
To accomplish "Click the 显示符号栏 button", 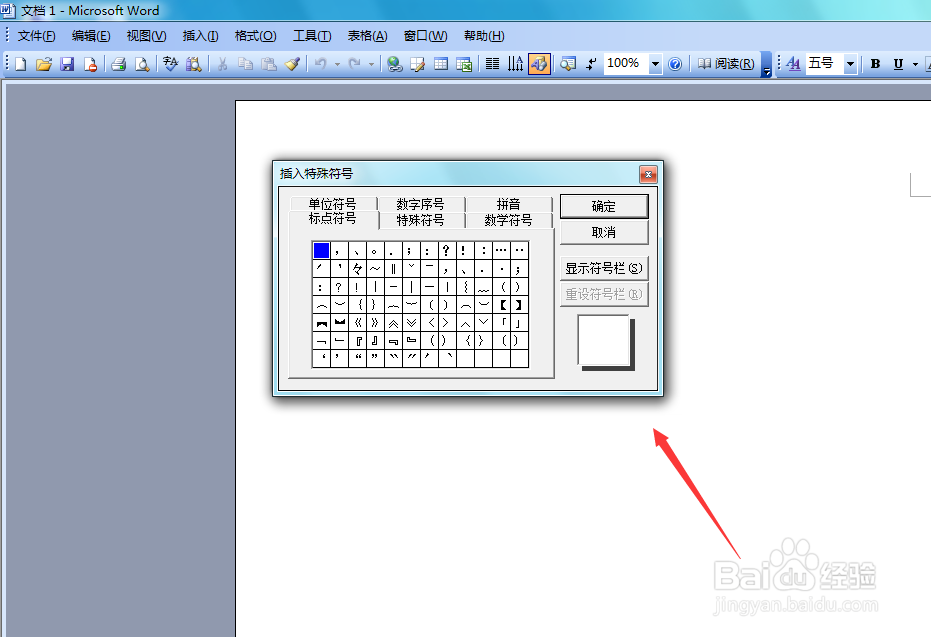I will tap(604, 268).
